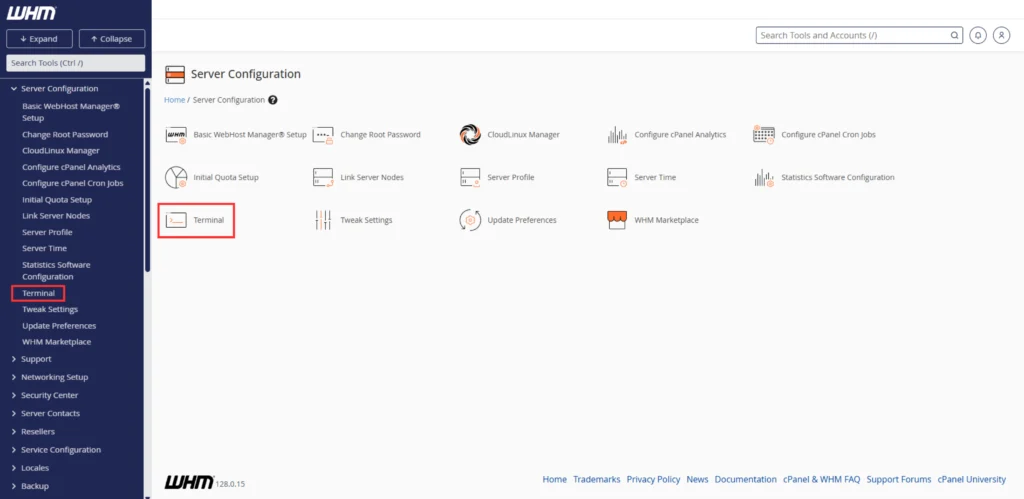1024x499 pixels.
Task: Open the user account icon
Action: [1001, 35]
